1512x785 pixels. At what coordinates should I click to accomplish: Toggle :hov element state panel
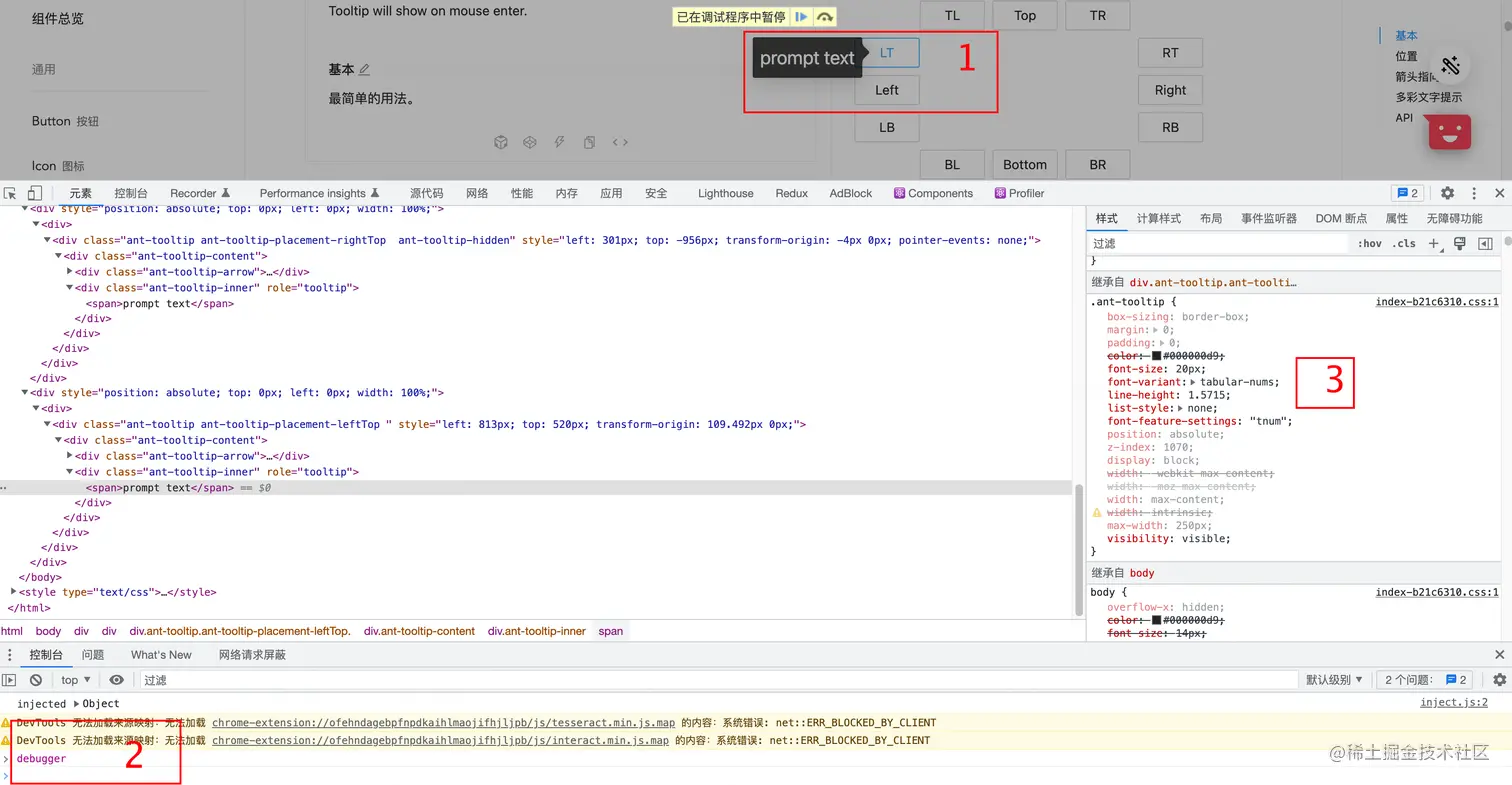[x=1369, y=243]
